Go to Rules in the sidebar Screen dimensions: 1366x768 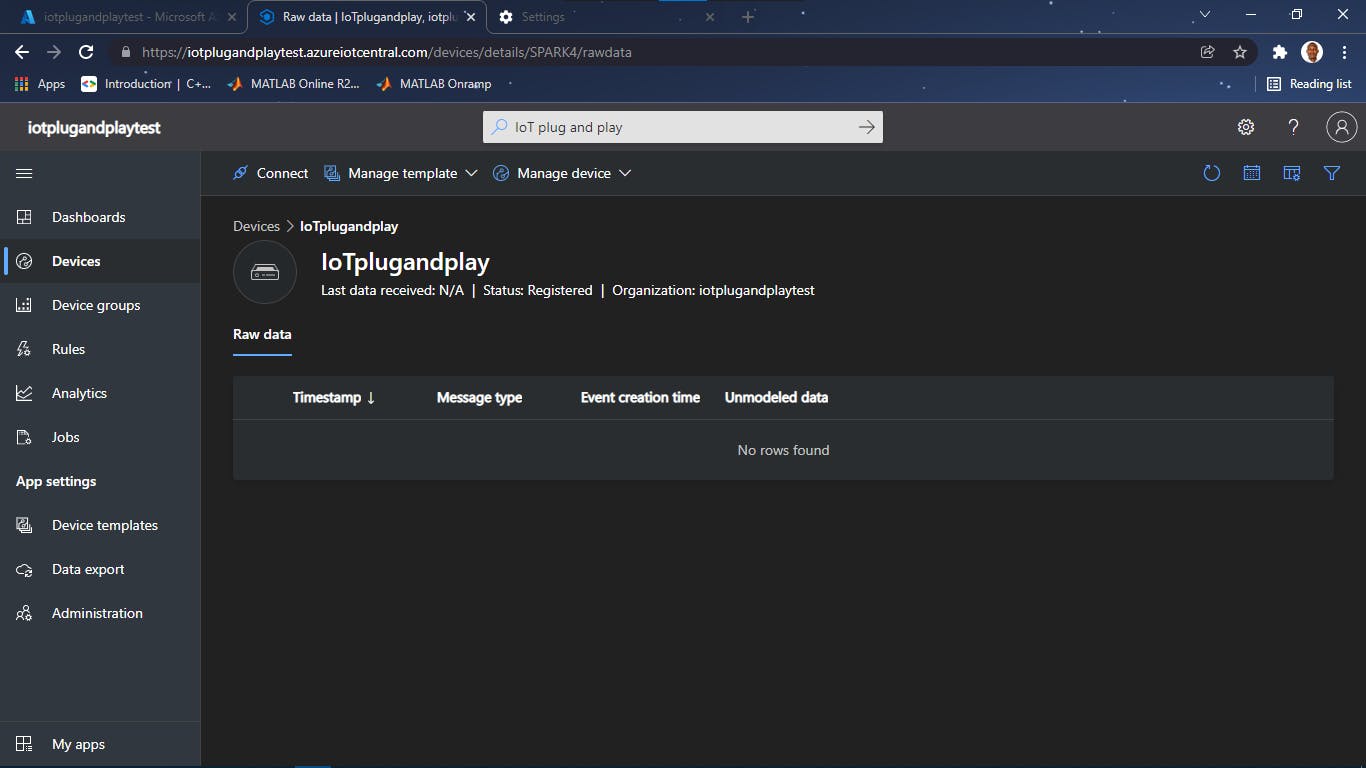point(100,349)
